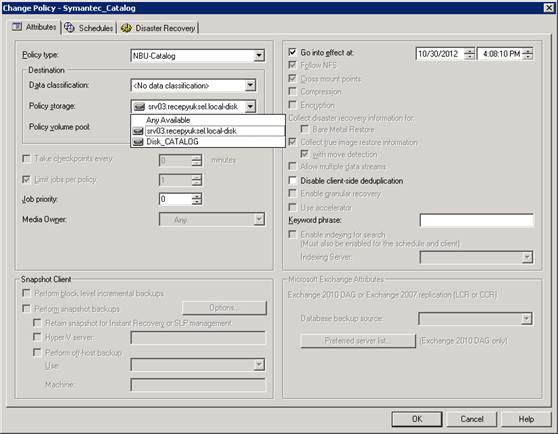The width and height of the screenshot is (558, 434).
Task: Choose Disk_CATALOG from storage list
Action: pyautogui.click(x=208, y=142)
